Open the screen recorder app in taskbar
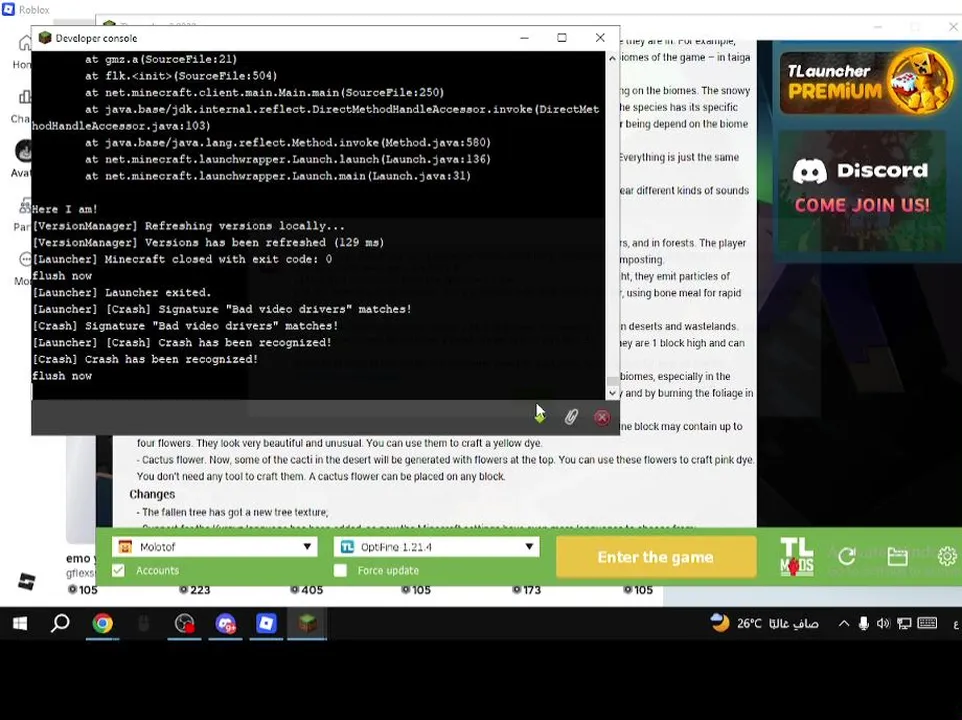Viewport: 962px width, 720px height. tap(184, 624)
